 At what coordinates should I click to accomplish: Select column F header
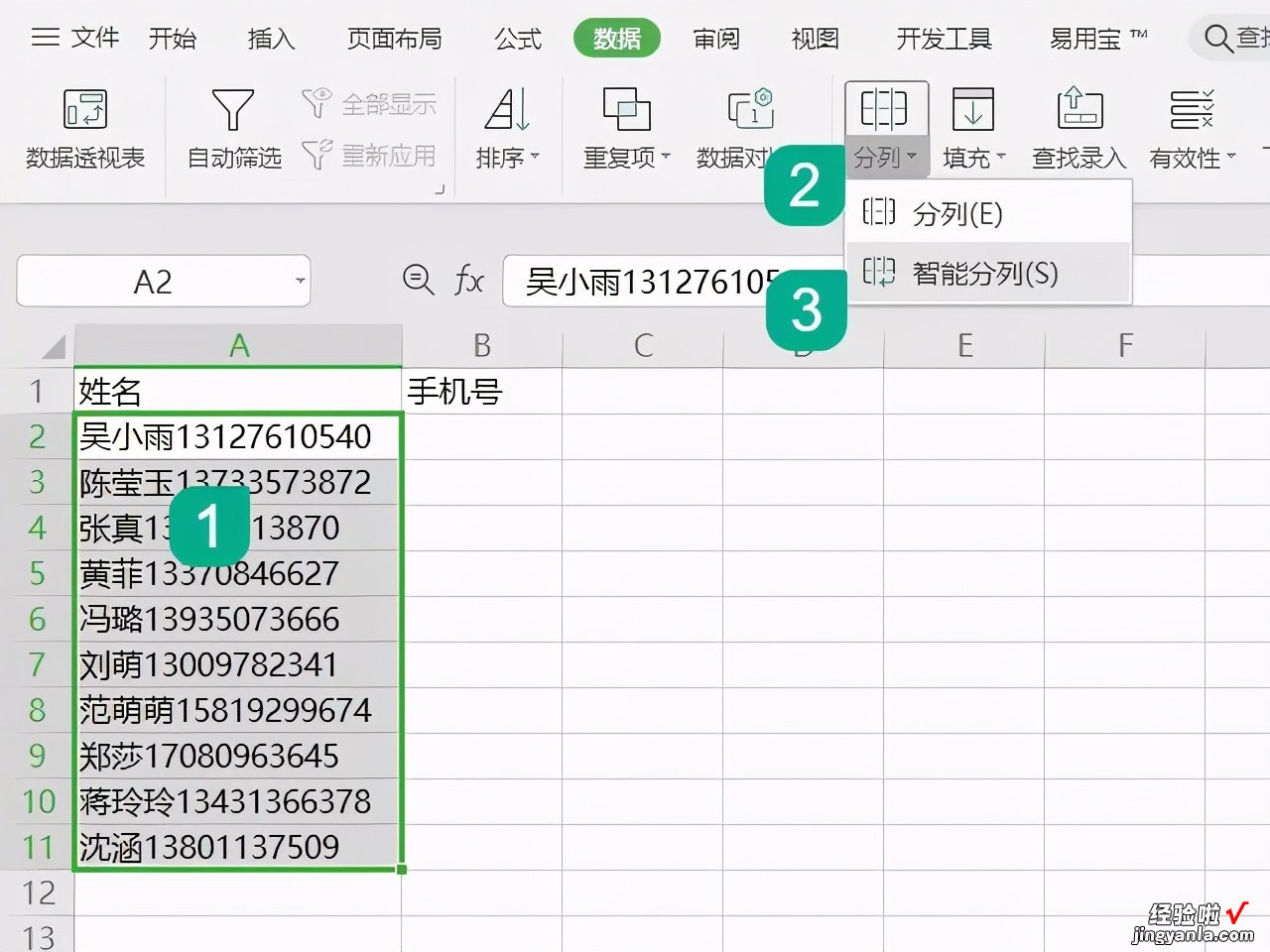click(x=1125, y=345)
